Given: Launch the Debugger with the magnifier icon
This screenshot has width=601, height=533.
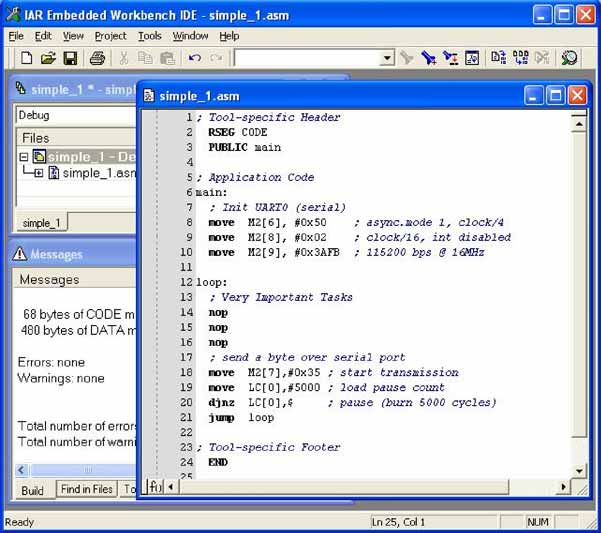Looking at the screenshot, I should [x=569, y=59].
